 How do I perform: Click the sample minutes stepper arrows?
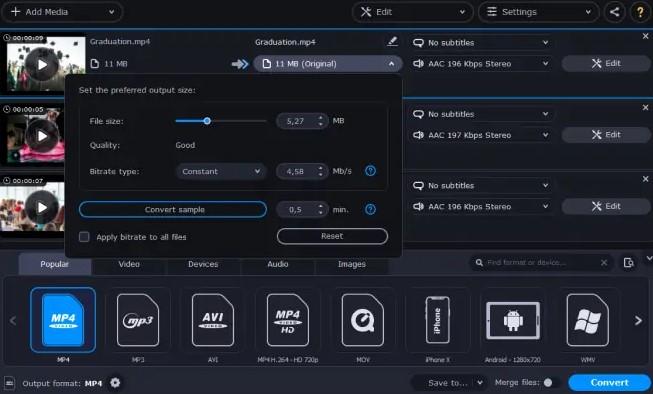(320, 209)
